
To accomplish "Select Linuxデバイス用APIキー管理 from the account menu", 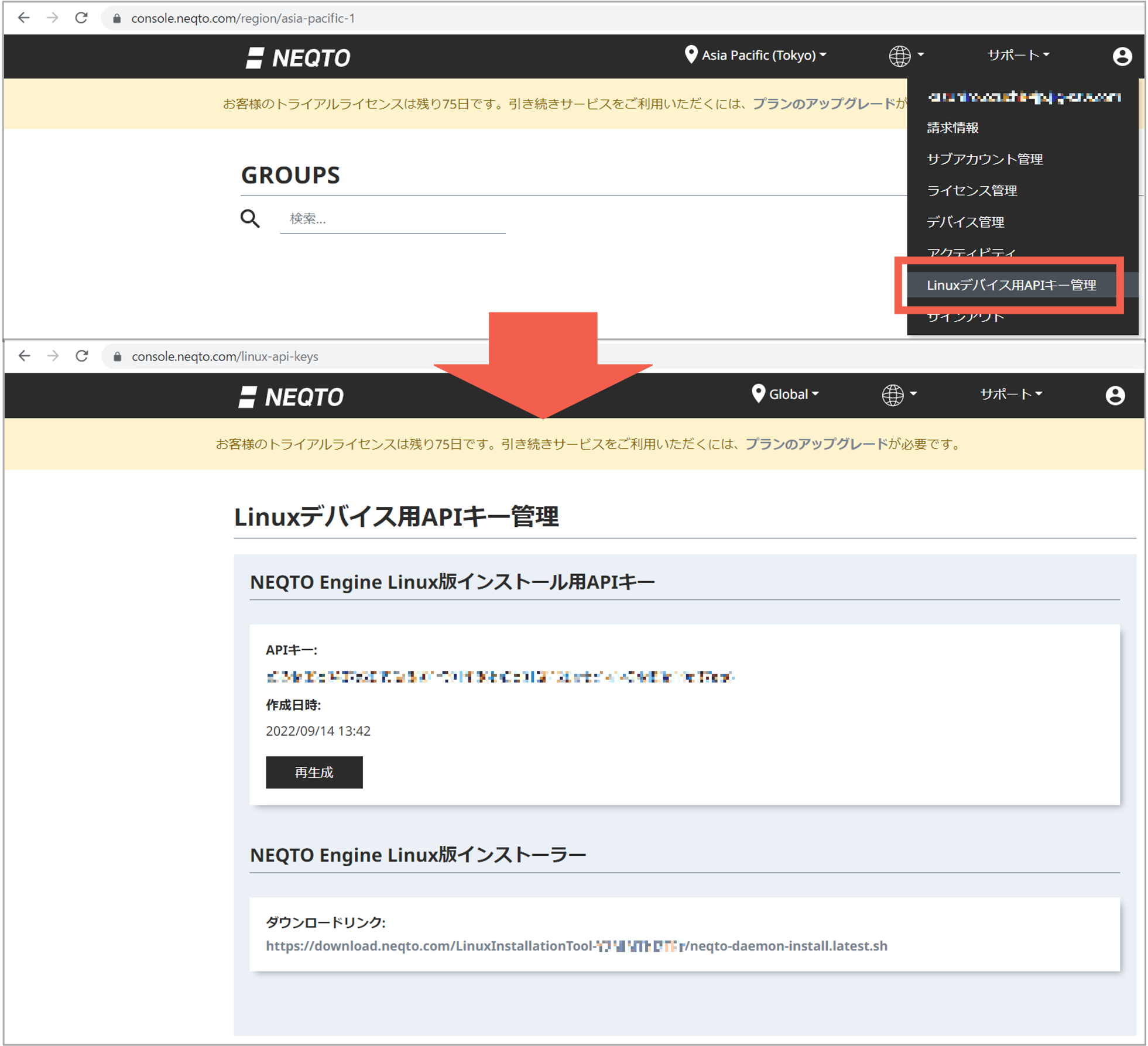I will point(1012,286).
